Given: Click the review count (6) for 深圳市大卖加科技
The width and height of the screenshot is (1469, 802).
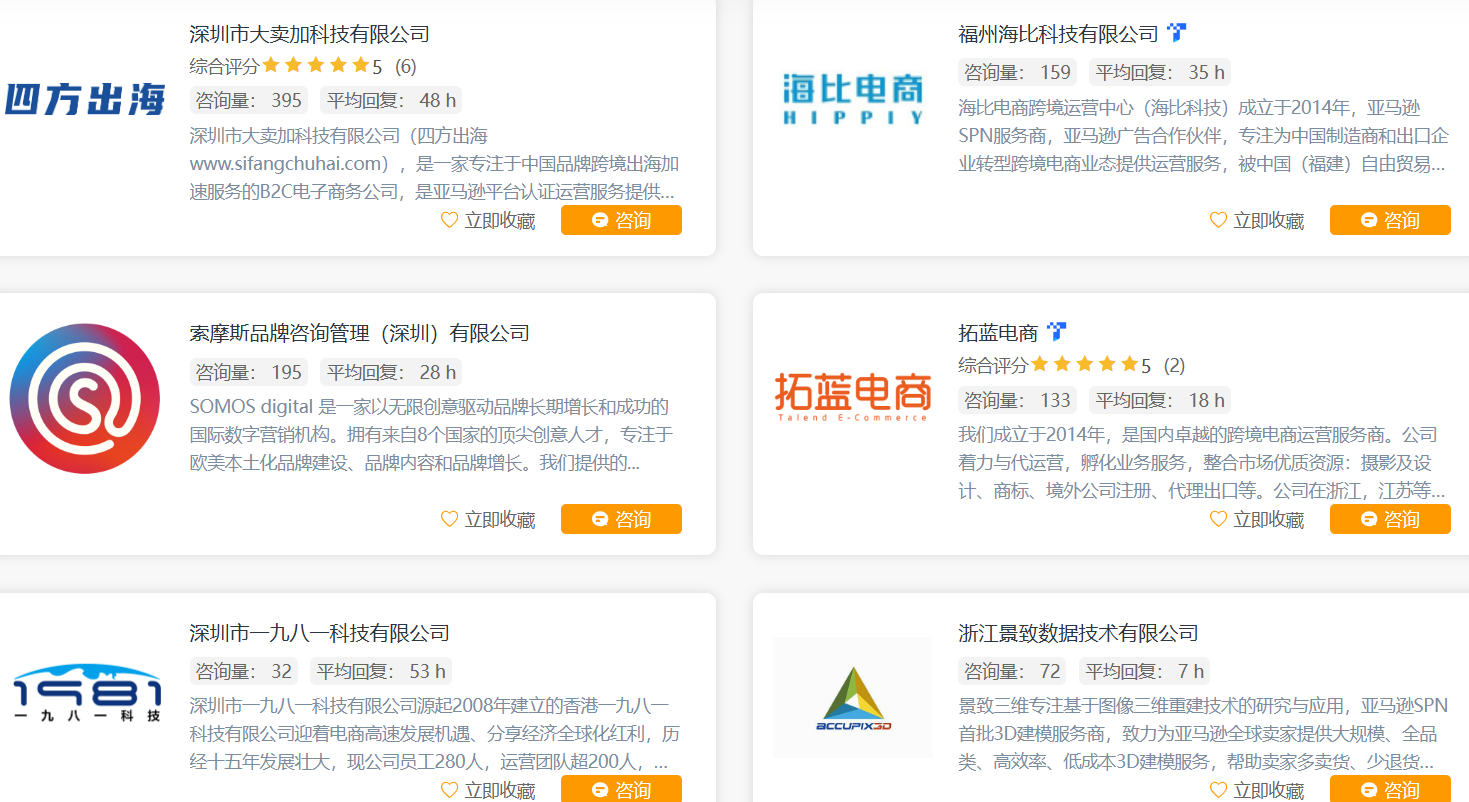Looking at the screenshot, I should [406, 67].
